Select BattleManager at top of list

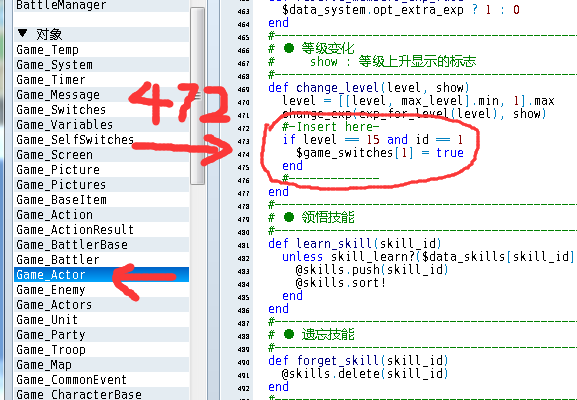tap(101, 5)
